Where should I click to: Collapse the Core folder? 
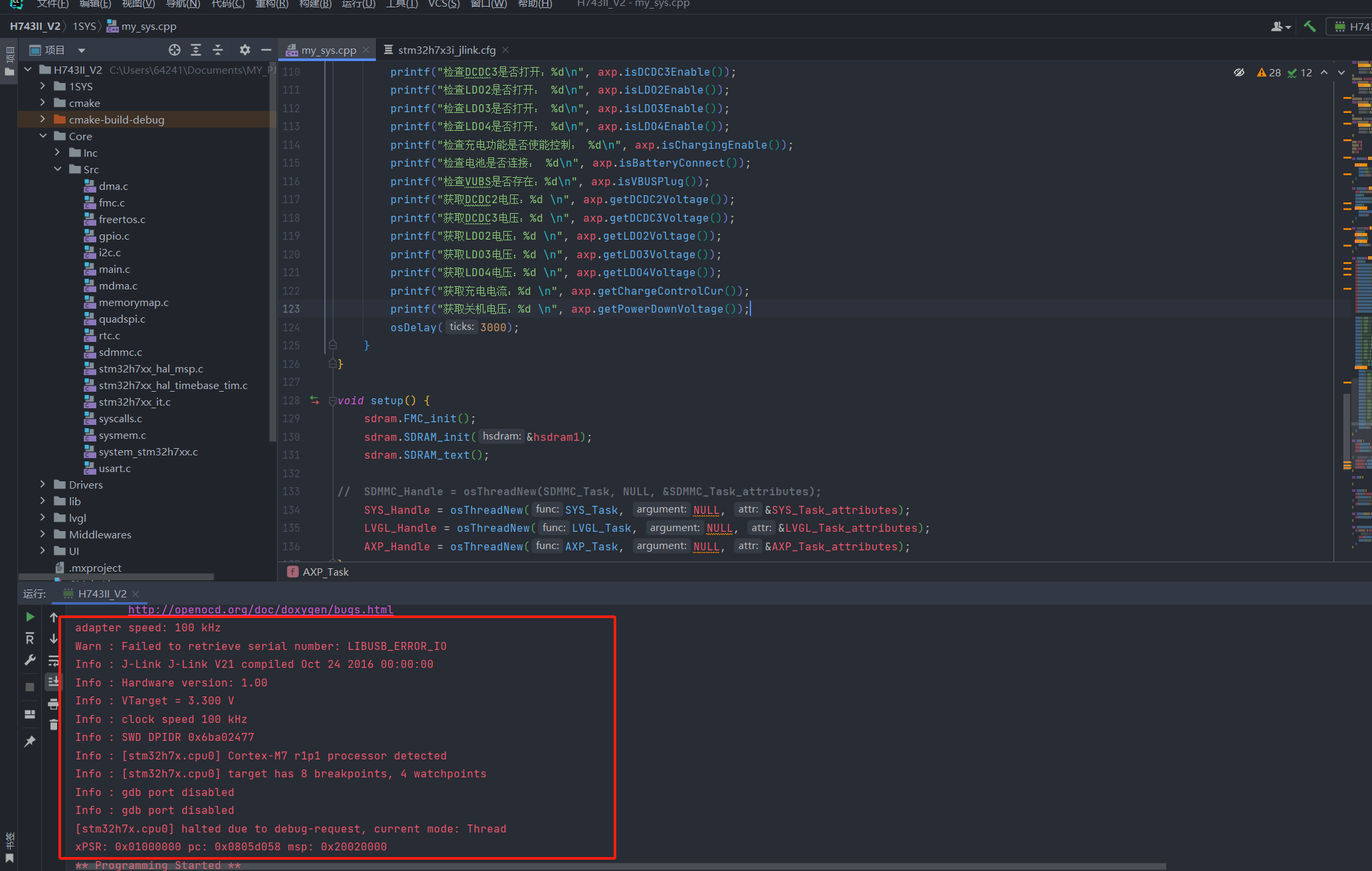43,136
